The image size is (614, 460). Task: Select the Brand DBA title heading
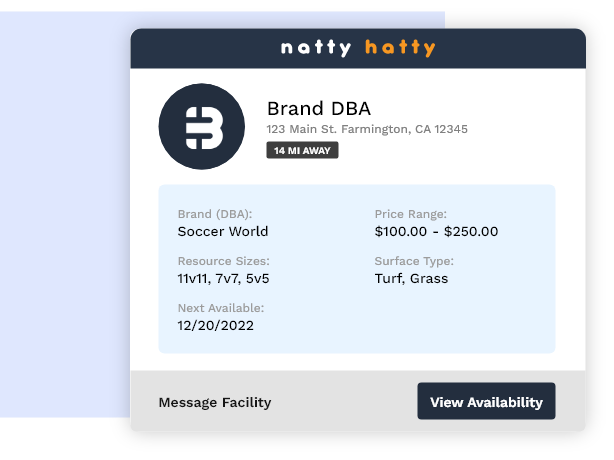coord(318,109)
